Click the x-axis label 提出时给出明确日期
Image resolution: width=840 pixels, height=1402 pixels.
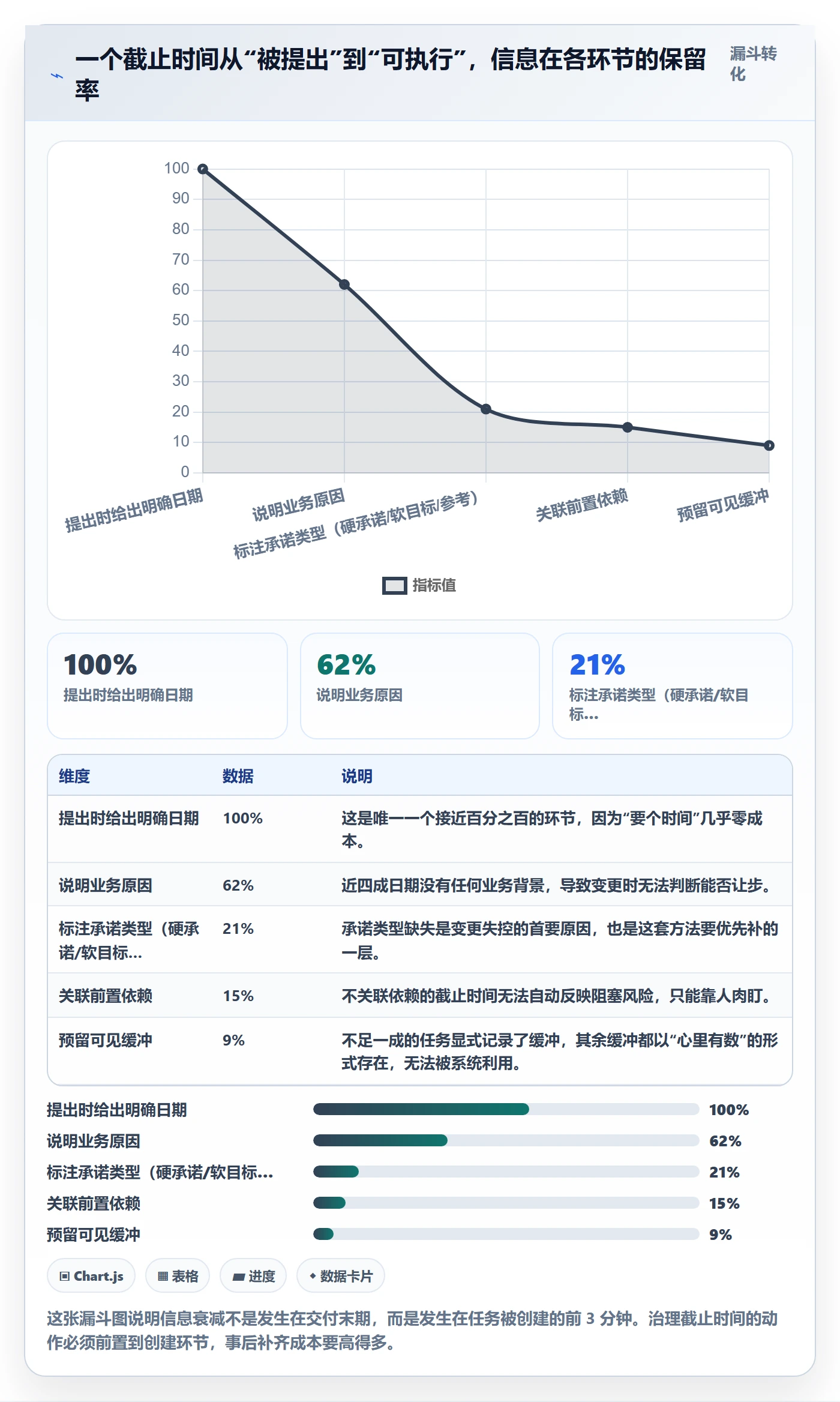pyautogui.click(x=134, y=510)
